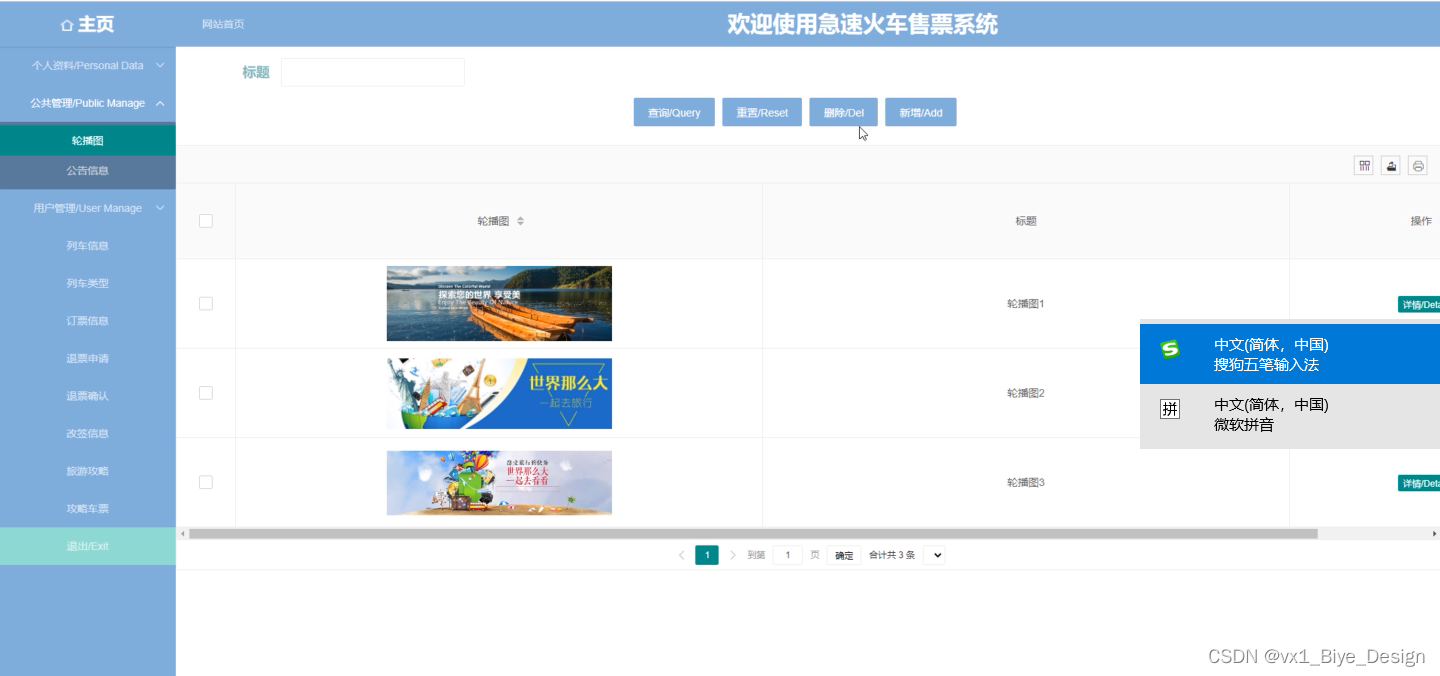1440x676 pixels.
Task: Click the 新增/Add button
Action: pos(921,113)
